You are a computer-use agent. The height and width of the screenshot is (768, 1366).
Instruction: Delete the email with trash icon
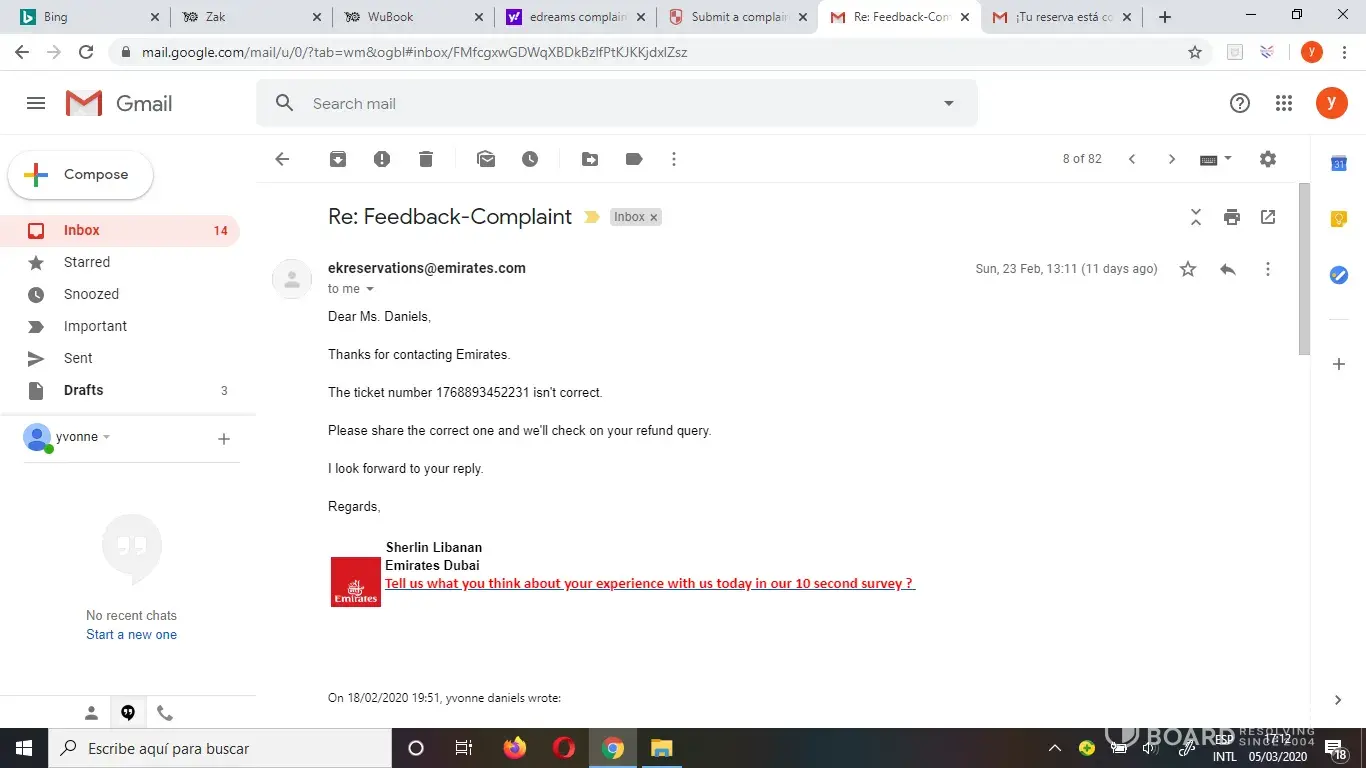click(x=426, y=159)
